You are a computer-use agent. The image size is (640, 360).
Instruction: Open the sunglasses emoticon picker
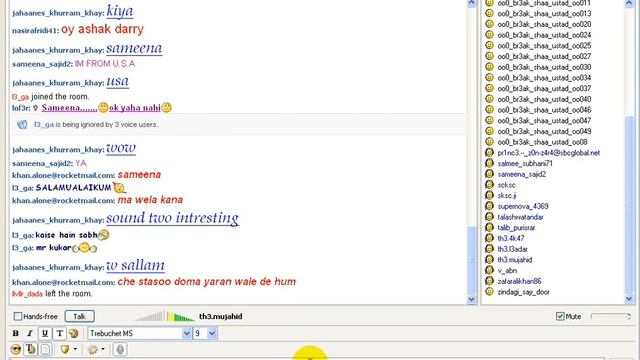[x=16, y=349]
